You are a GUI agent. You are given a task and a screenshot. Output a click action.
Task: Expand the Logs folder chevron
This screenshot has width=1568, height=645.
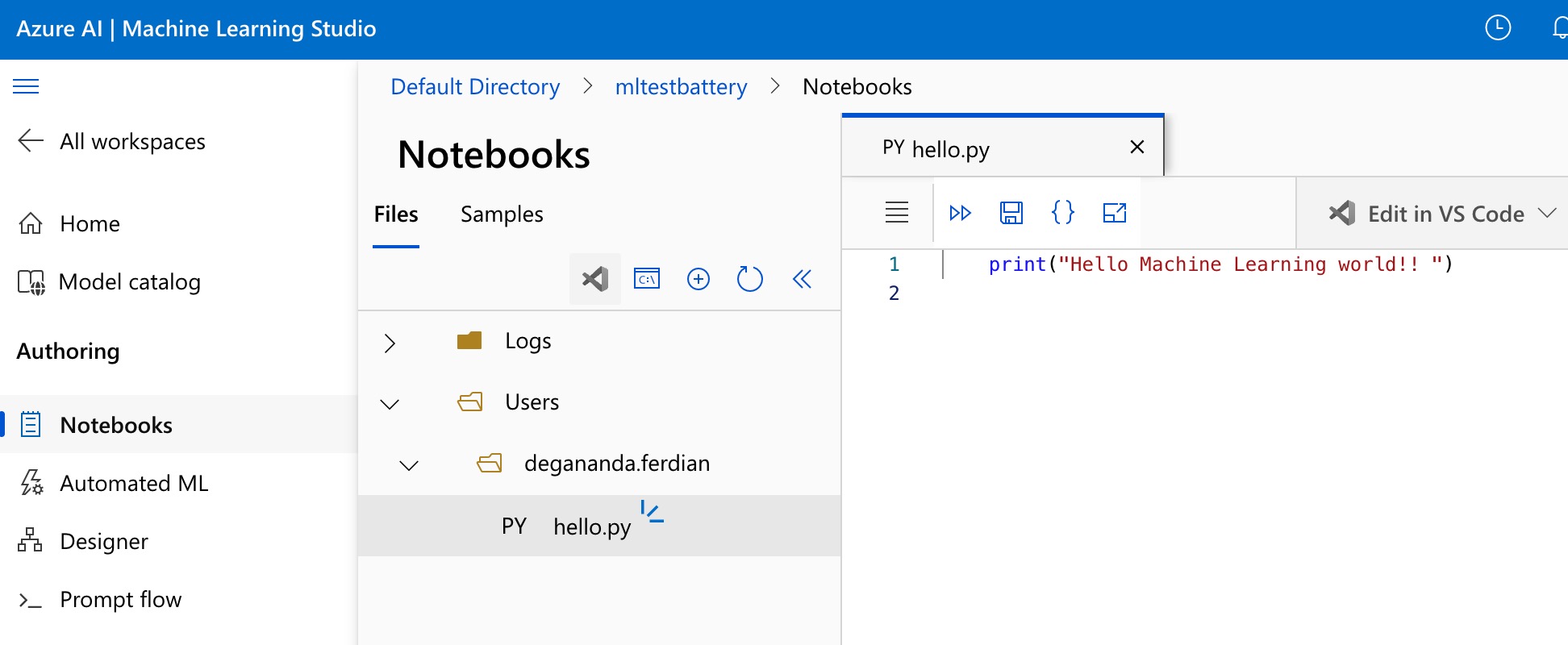coord(390,343)
